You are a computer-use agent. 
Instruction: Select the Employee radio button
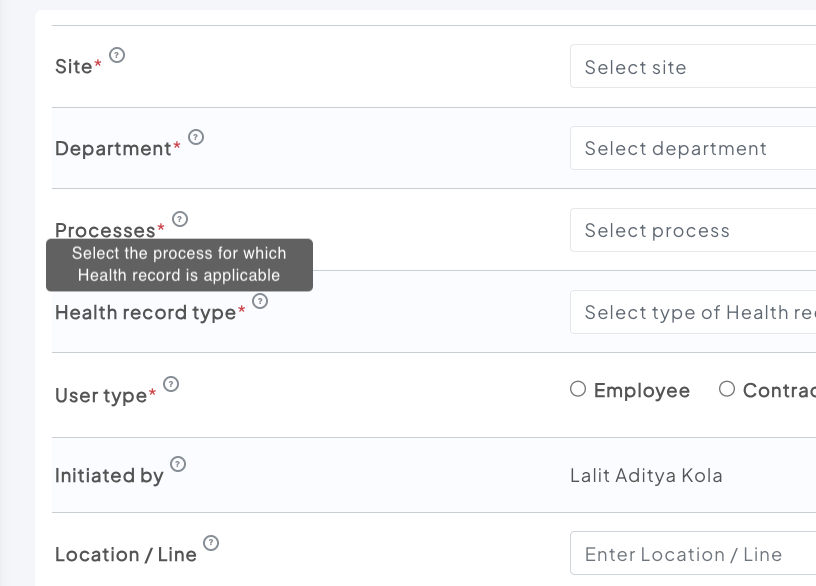tap(578, 389)
